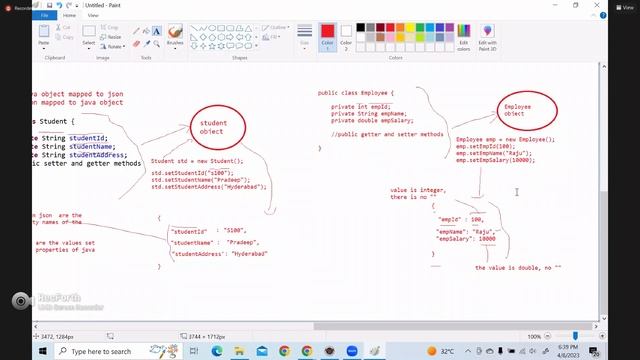Open the Select dropdown arrow
The height and width of the screenshot is (360, 640).
tap(89, 49)
